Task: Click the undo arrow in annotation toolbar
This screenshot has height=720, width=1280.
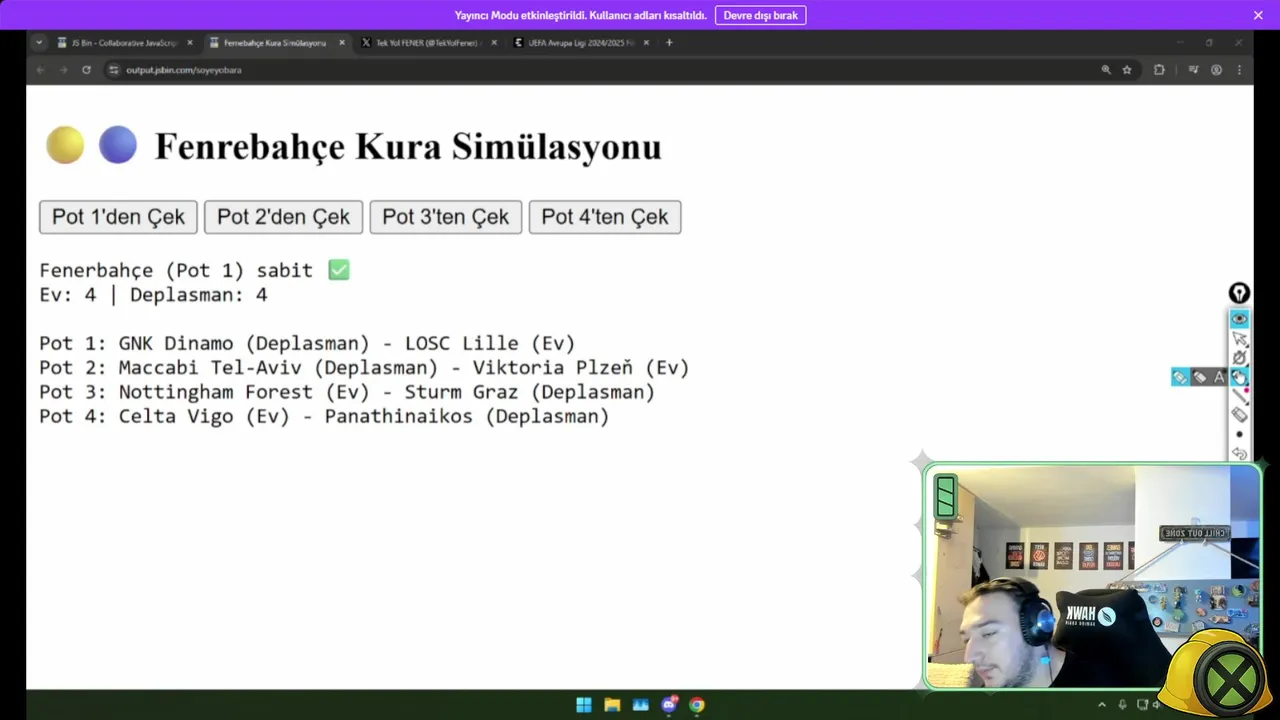Action: [1240, 453]
